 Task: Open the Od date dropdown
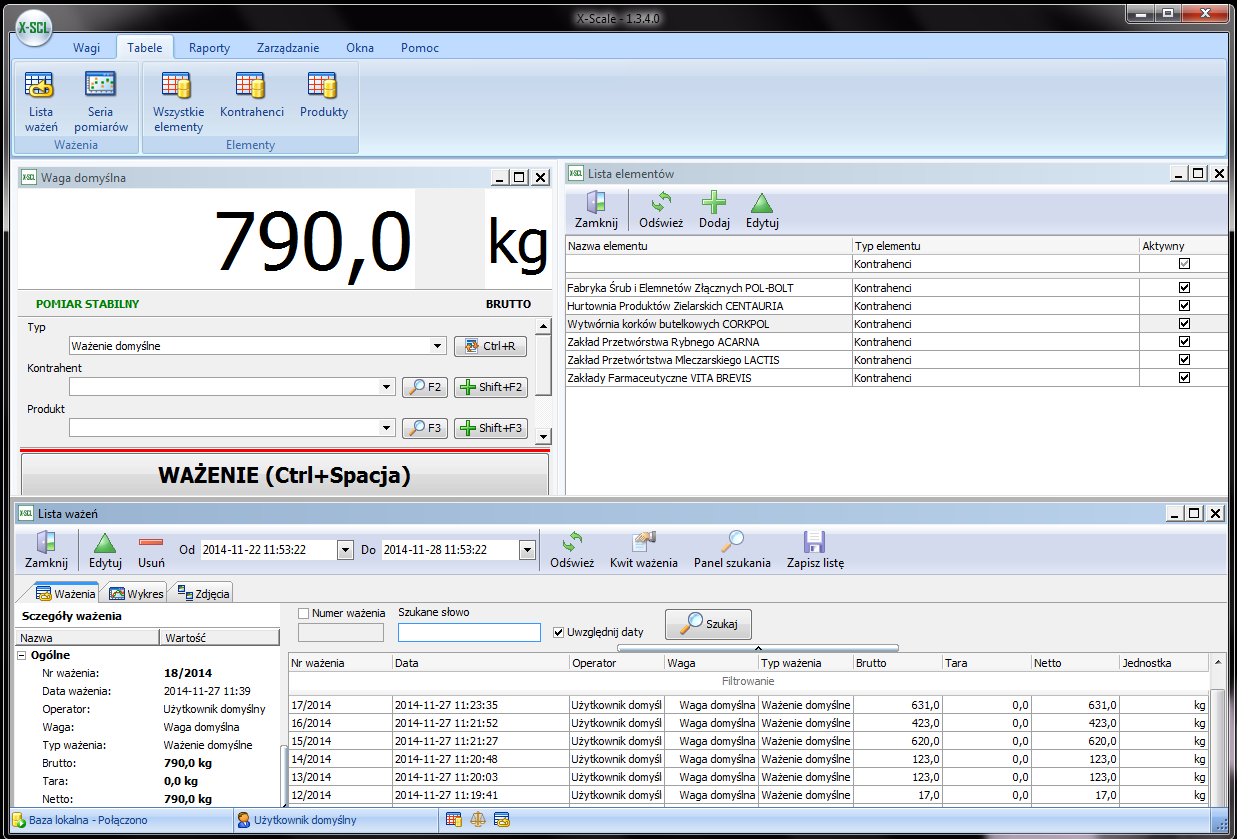pyautogui.click(x=345, y=550)
